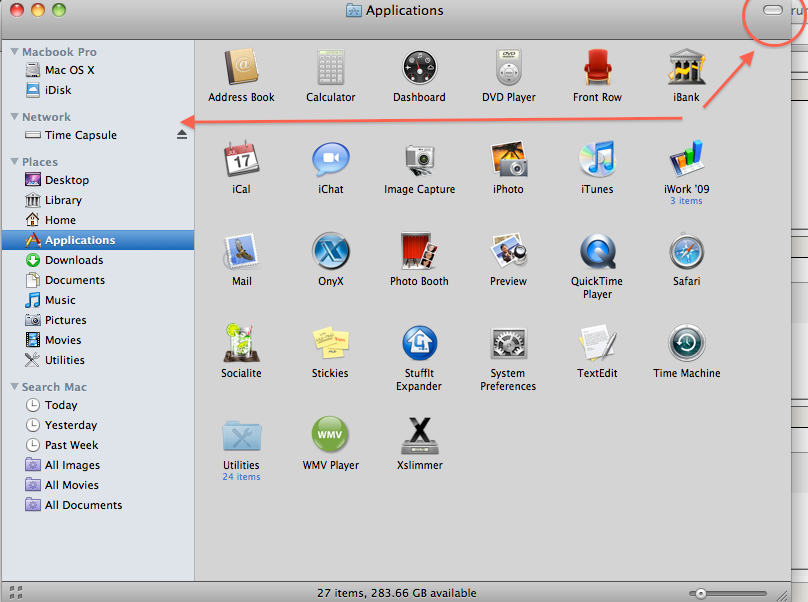This screenshot has height=602, width=808.
Task: Eject the Time Capsule volume
Action: pyautogui.click(x=181, y=135)
